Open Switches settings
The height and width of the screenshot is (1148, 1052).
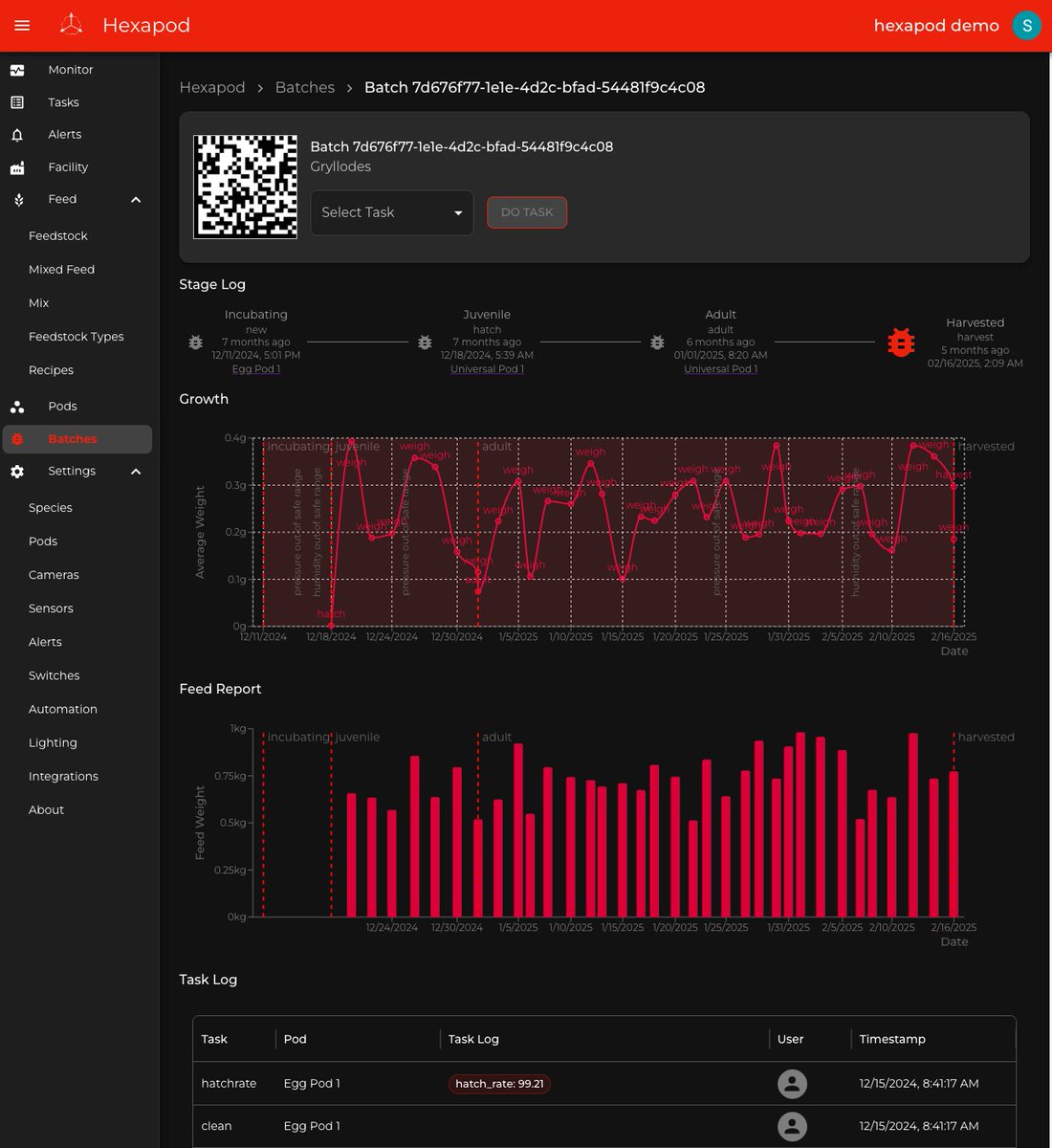tap(55, 675)
